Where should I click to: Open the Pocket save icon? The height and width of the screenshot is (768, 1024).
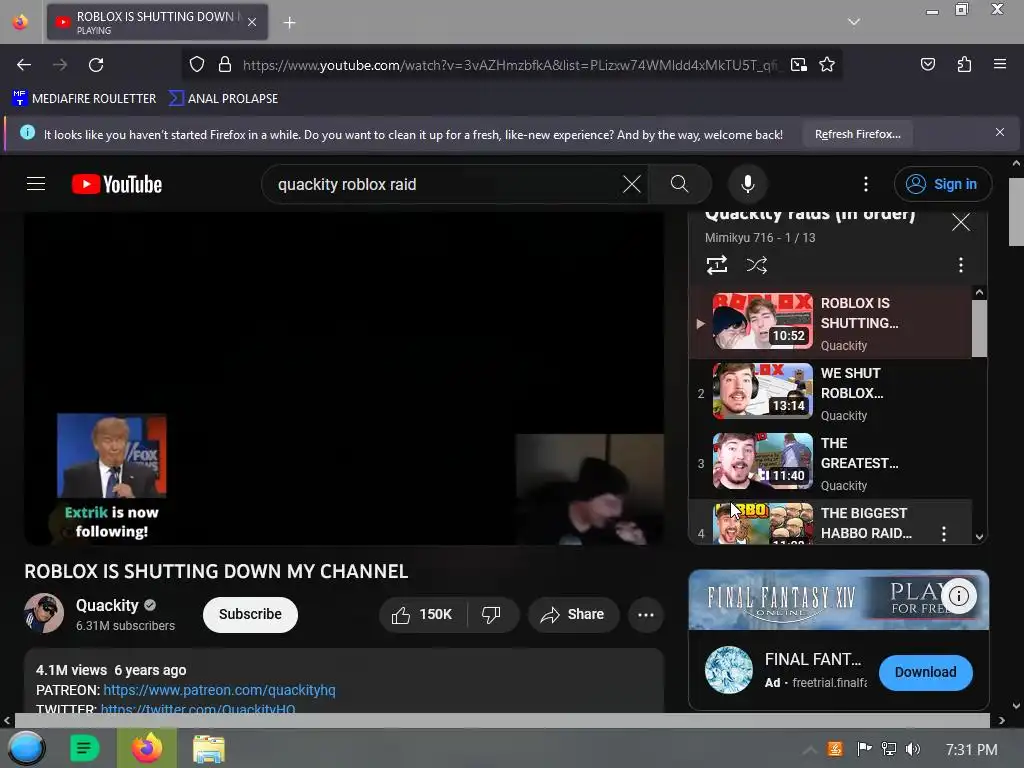[x=927, y=64]
